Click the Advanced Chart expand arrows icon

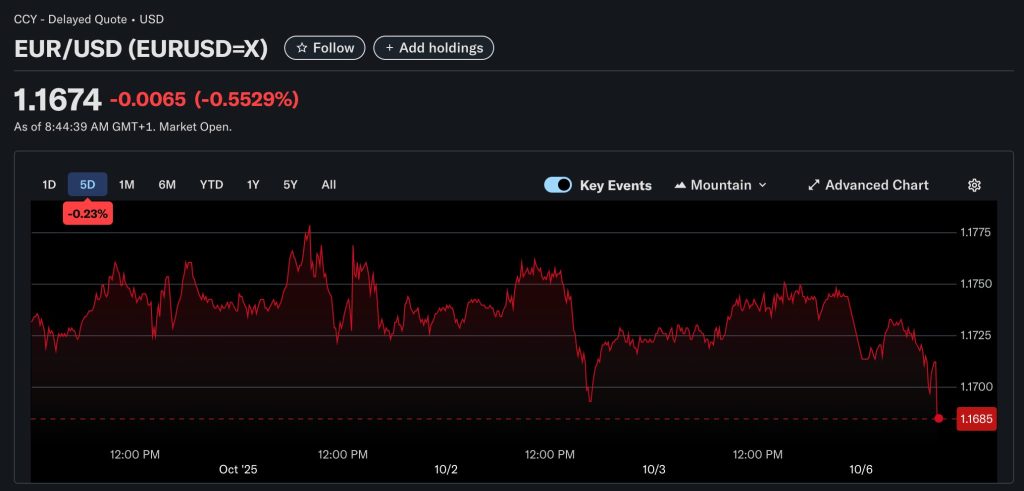814,185
